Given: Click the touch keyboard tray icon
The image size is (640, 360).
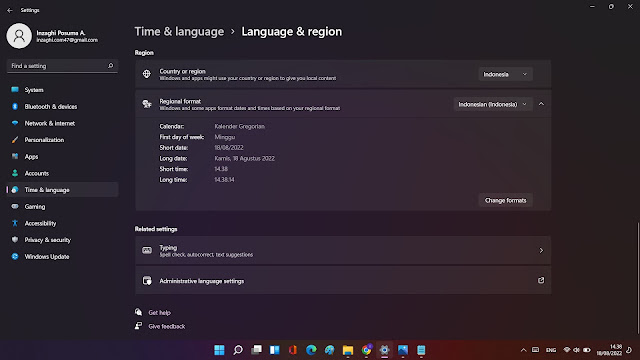Looking at the screenshot, I should pos(536,350).
